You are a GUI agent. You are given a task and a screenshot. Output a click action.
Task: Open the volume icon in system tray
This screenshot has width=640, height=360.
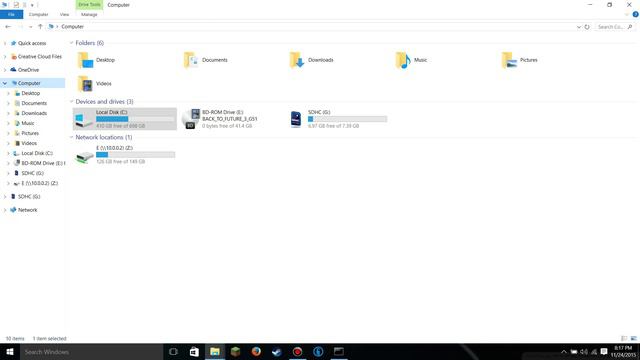pos(584,352)
